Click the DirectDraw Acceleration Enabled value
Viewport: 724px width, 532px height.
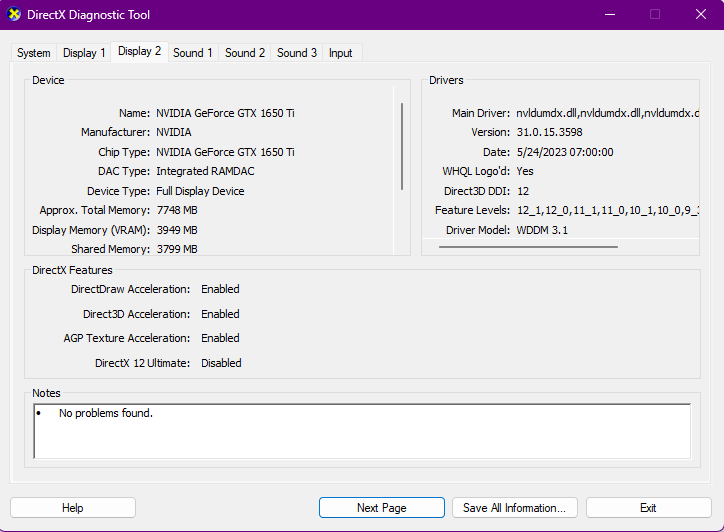tap(220, 289)
